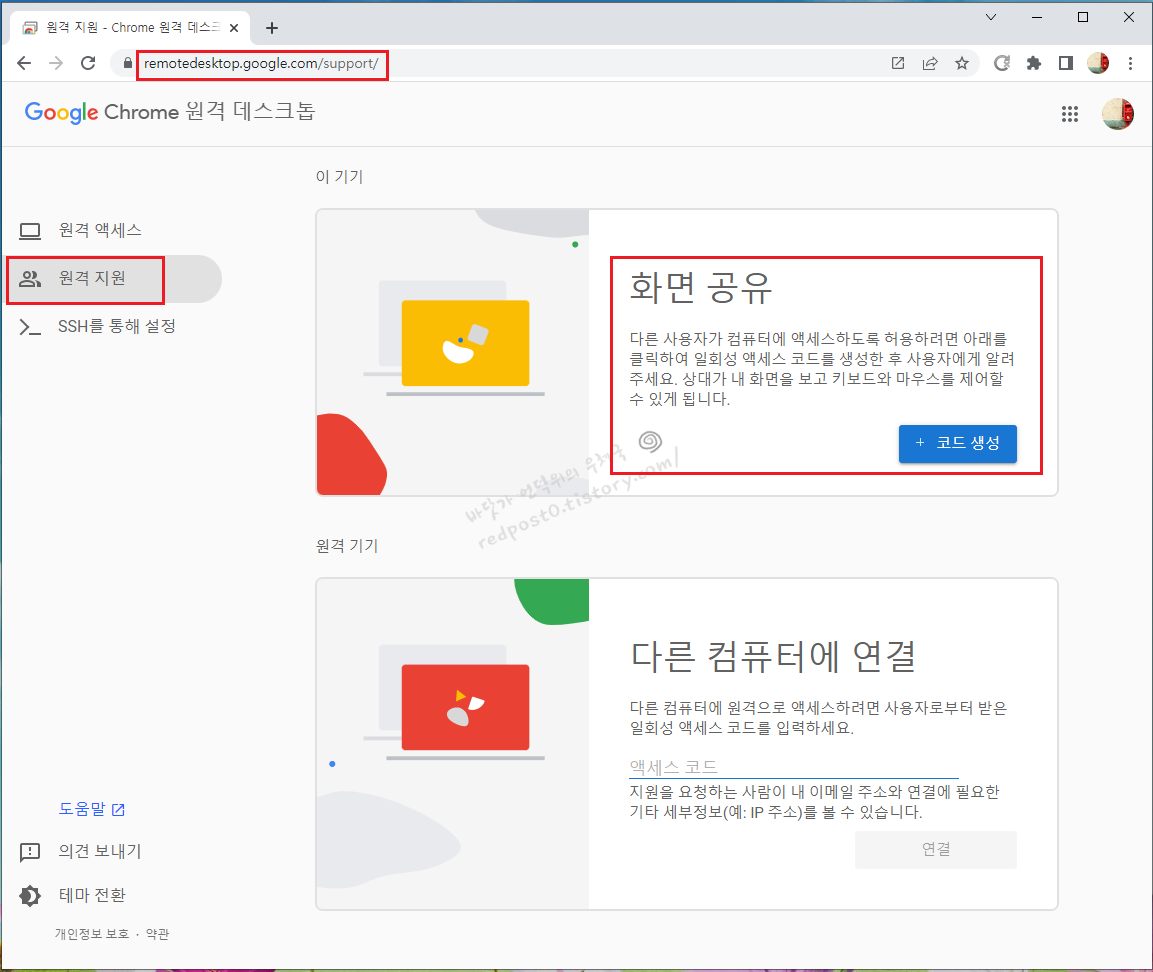Image resolution: width=1153 pixels, height=972 pixels.
Task: Click the theme brightness icon
Action: point(30,896)
